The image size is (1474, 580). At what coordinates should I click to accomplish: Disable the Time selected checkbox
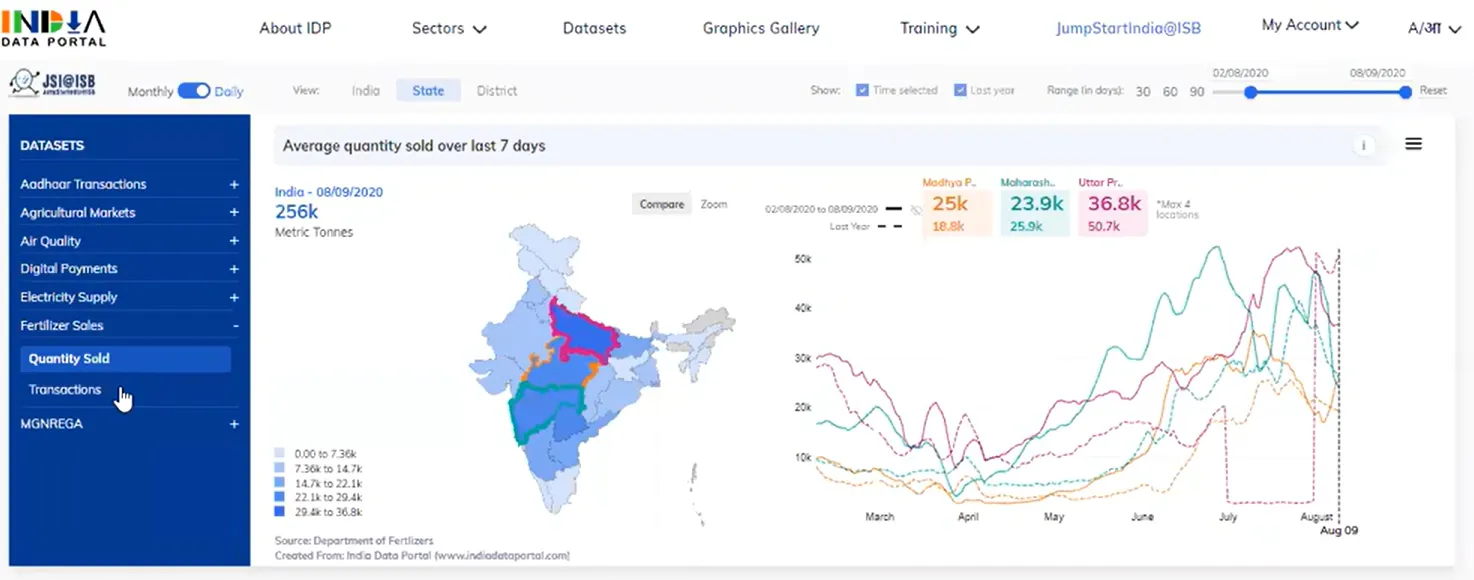point(862,89)
